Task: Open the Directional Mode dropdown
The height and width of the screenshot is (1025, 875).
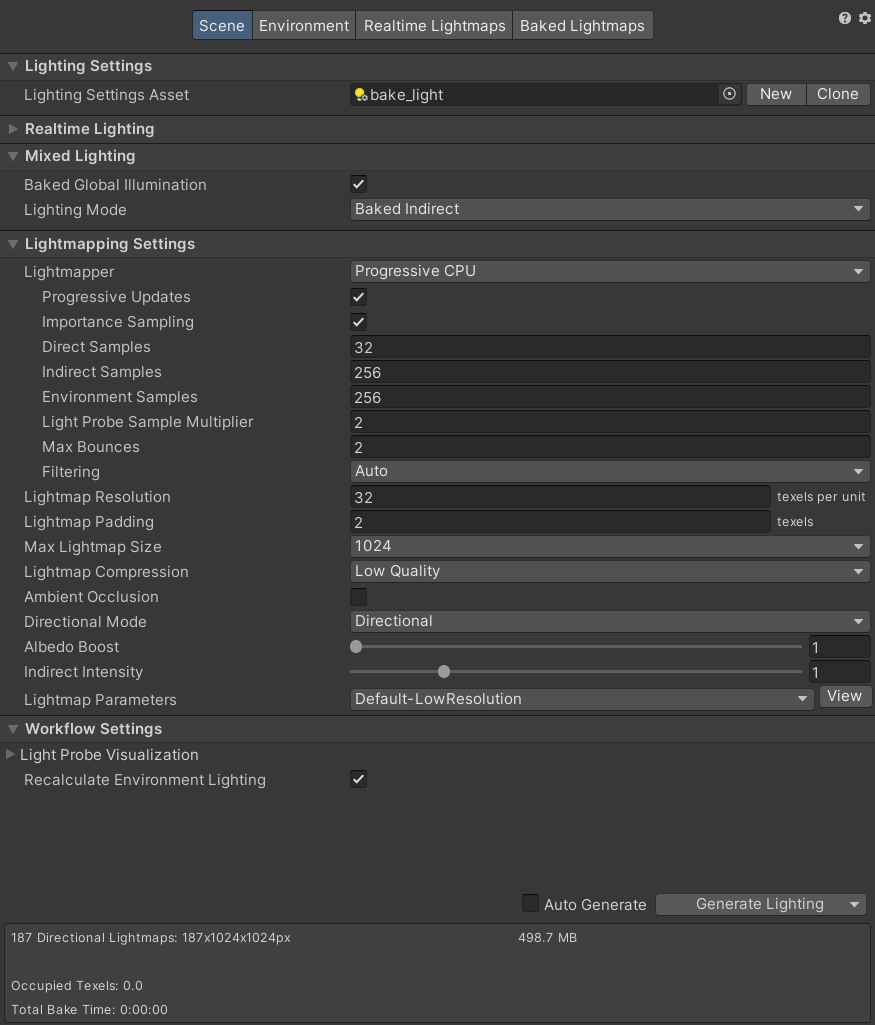Action: [x=610, y=621]
